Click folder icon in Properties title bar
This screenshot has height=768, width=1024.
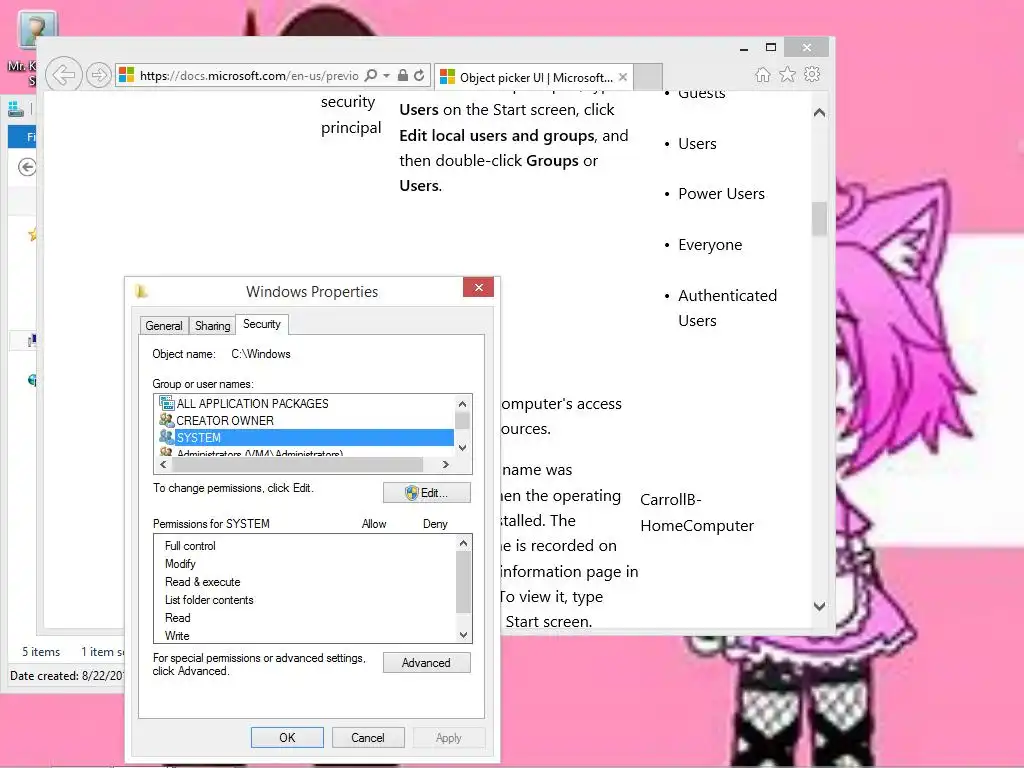(142, 291)
